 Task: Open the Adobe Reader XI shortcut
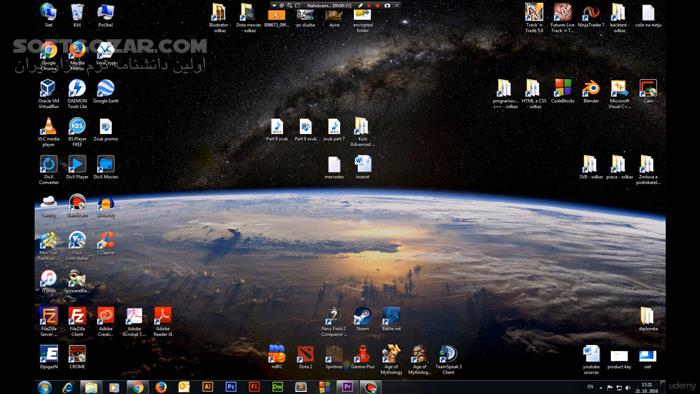click(x=163, y=321)
